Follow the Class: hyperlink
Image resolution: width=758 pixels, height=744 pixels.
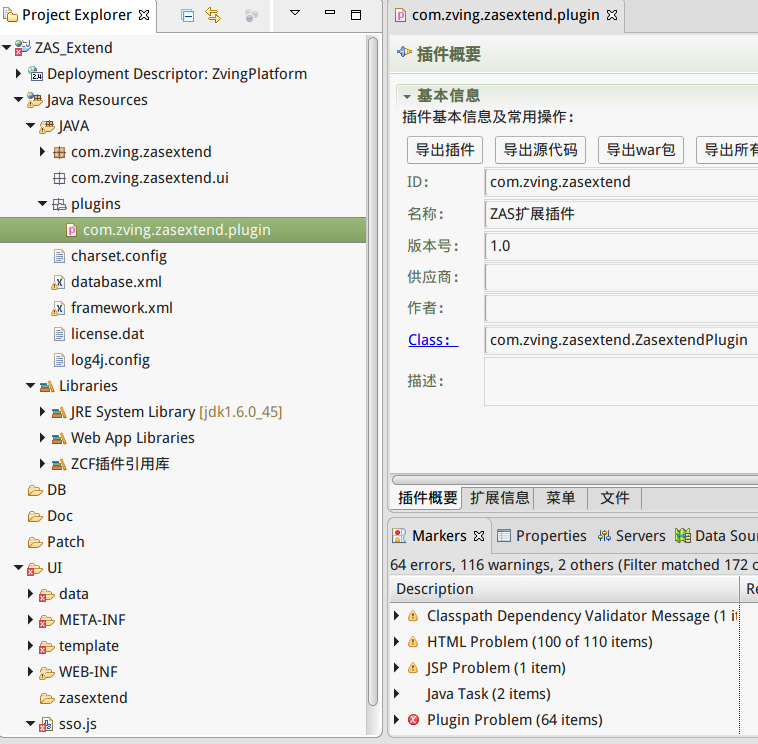tap(431, 340)
